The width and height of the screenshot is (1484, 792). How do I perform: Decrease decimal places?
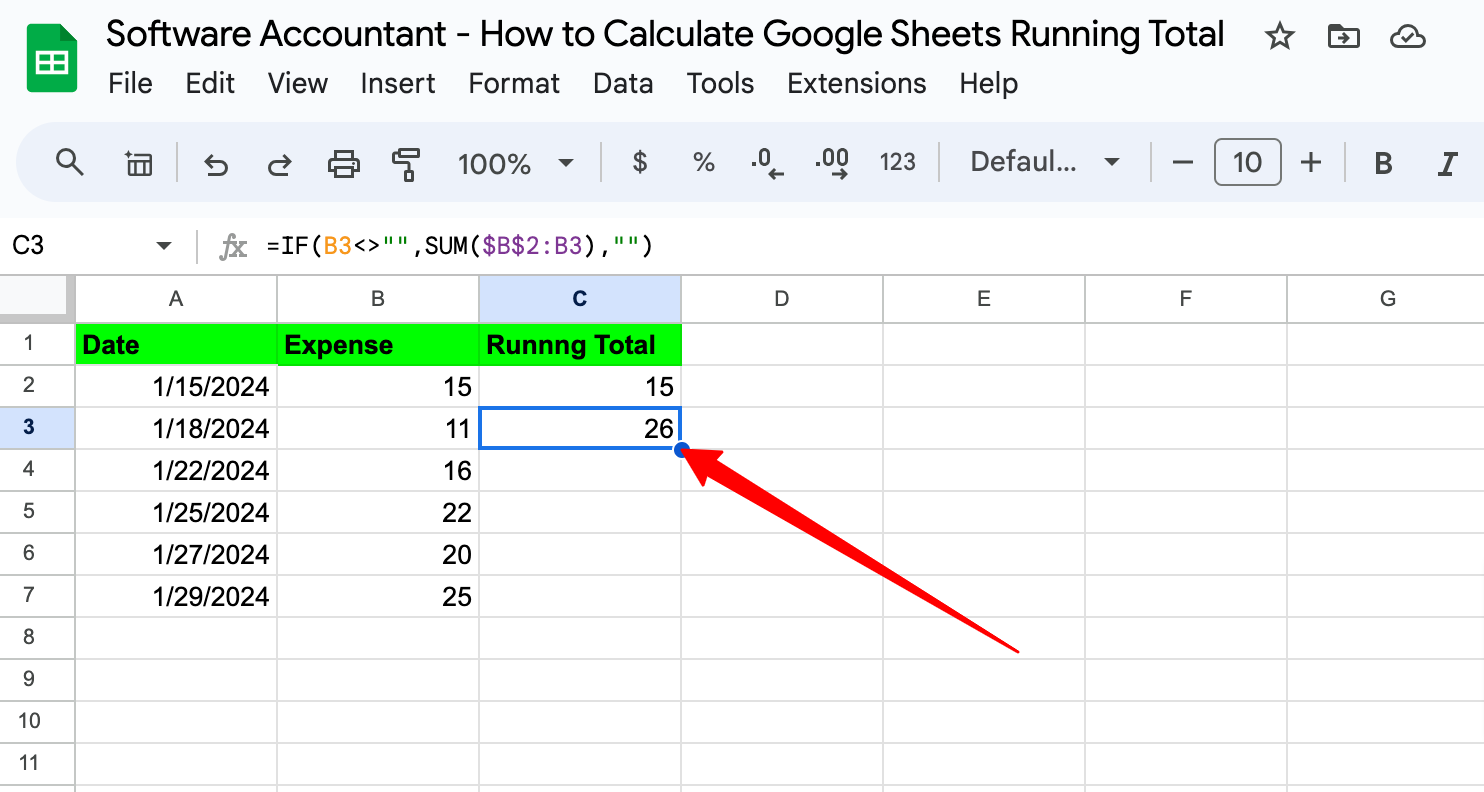767,163
